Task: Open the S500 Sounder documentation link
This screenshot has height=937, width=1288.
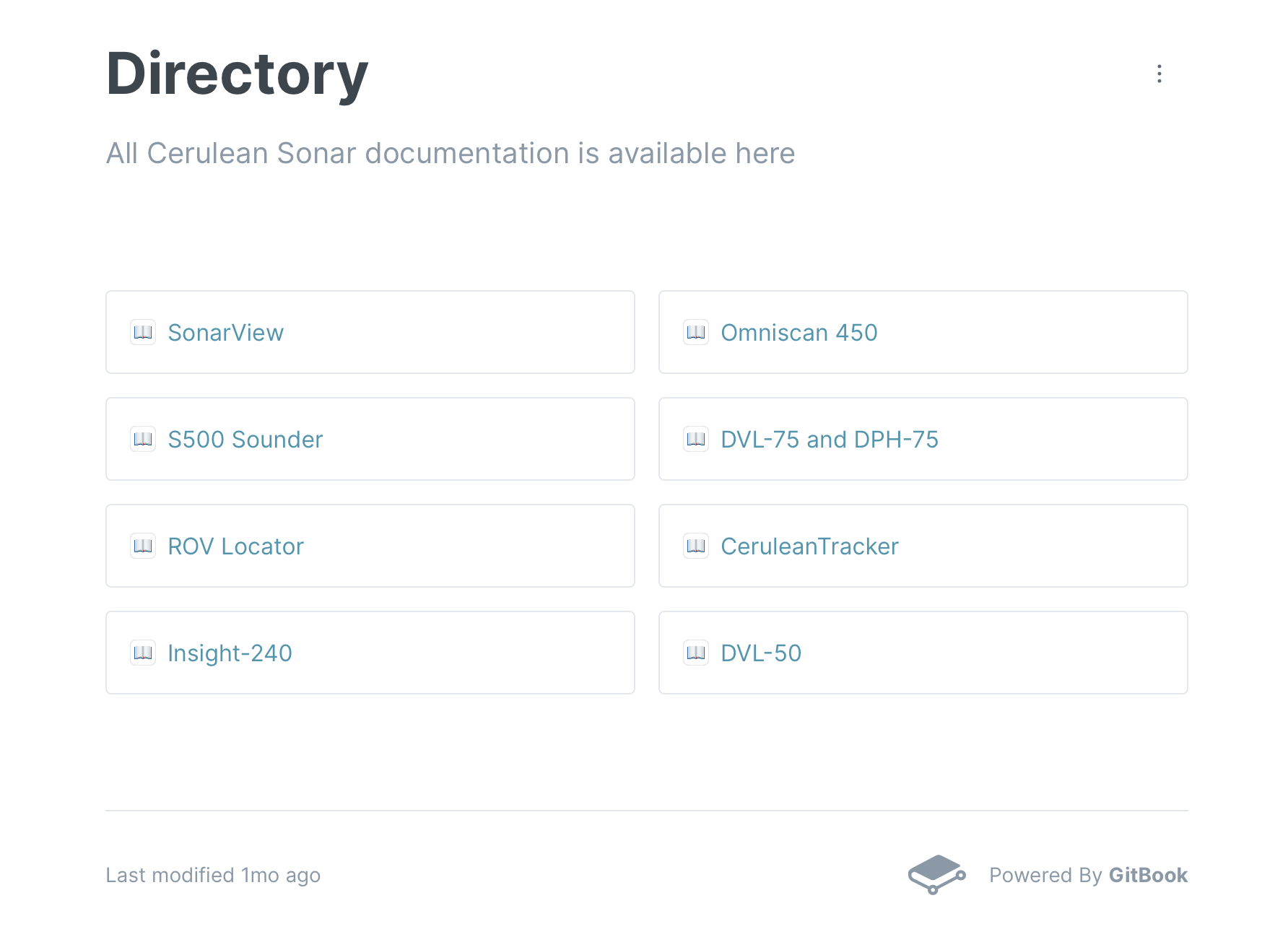Action: click(370, 439)
